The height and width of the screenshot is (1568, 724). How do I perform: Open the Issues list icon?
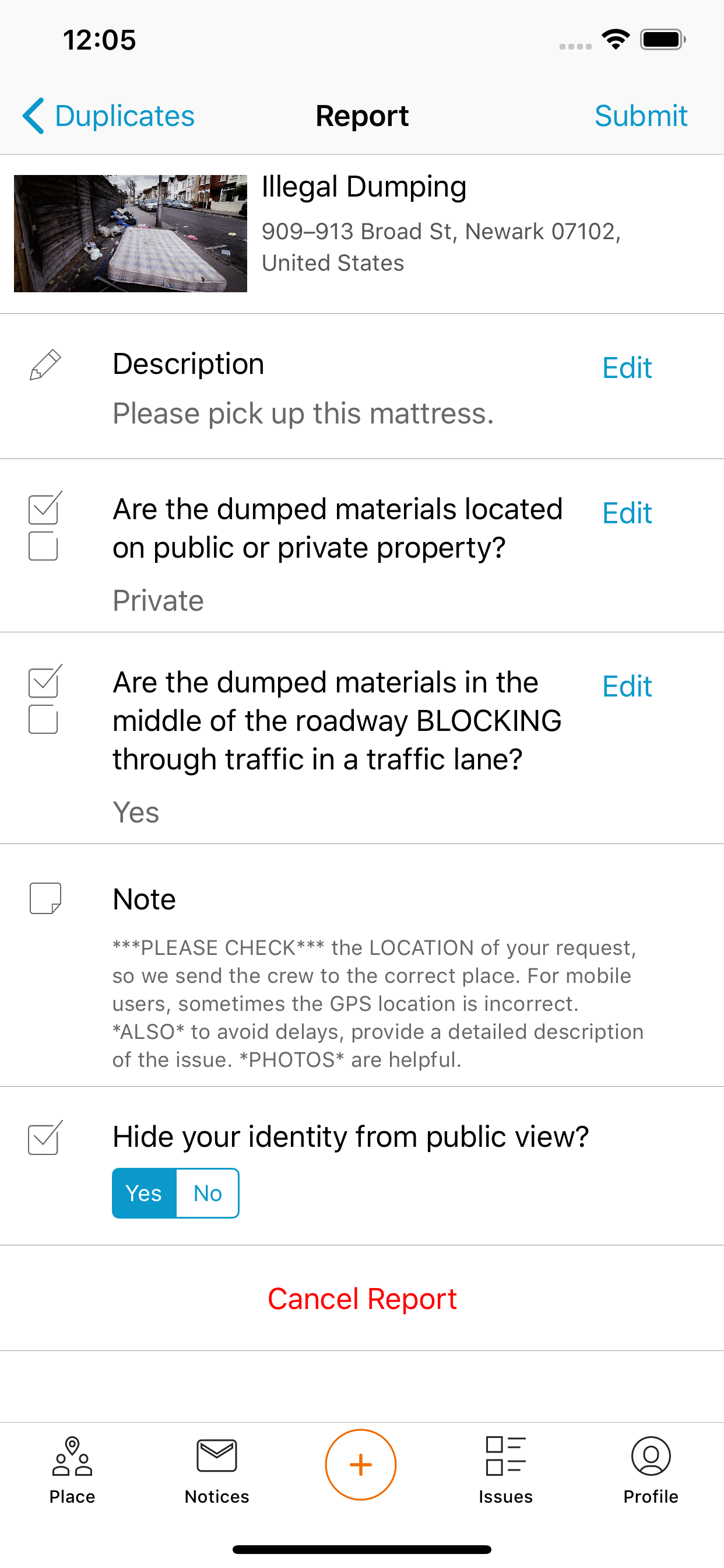[x=505, y=1456]
